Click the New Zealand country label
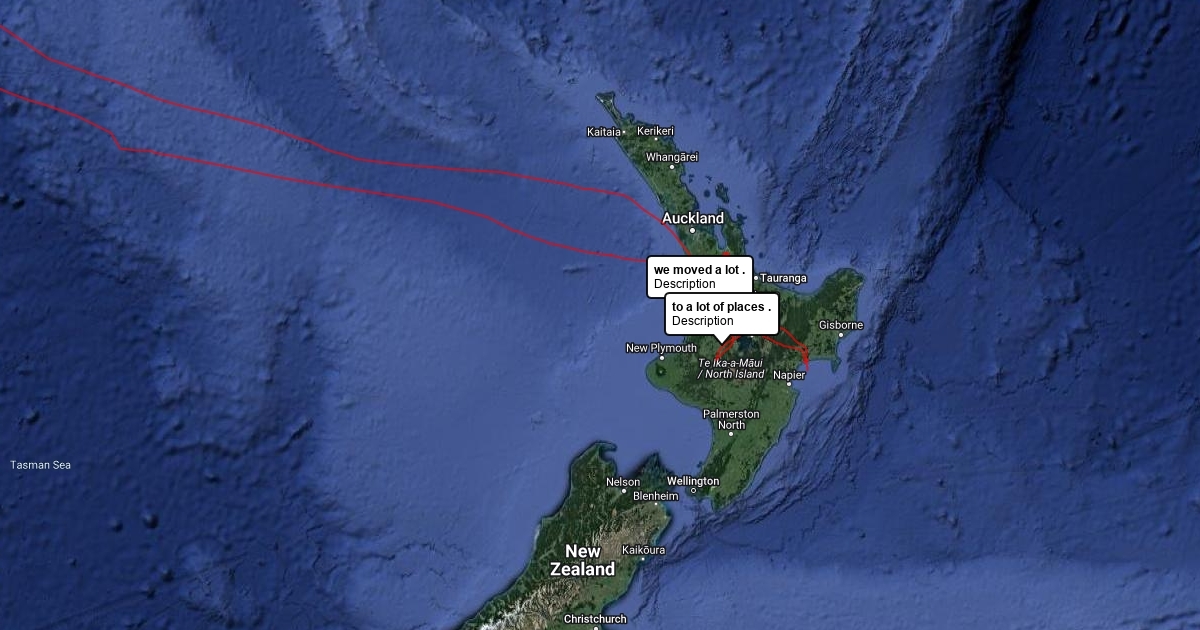 click(583, 561)
